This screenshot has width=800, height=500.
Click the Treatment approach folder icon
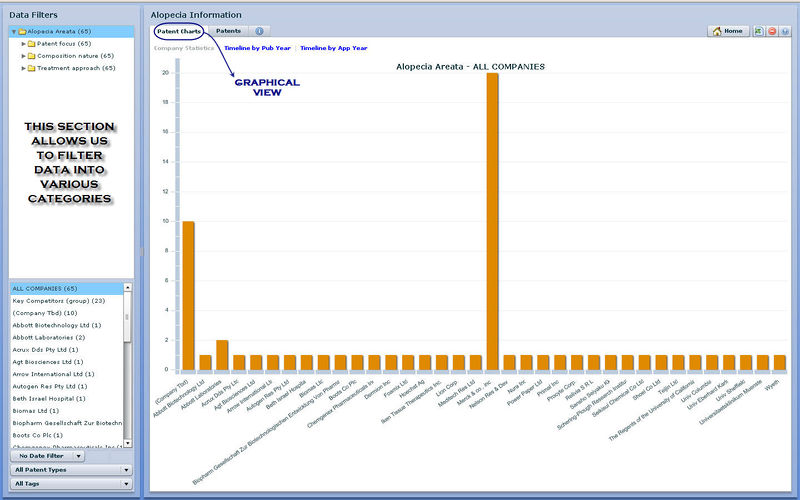click(32, 68)
